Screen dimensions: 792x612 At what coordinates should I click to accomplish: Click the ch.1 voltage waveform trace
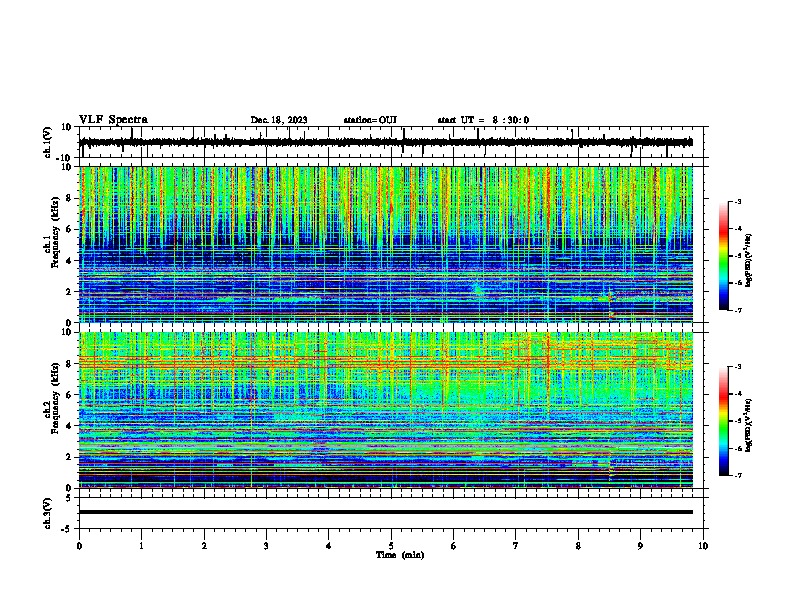click(386, 142)
